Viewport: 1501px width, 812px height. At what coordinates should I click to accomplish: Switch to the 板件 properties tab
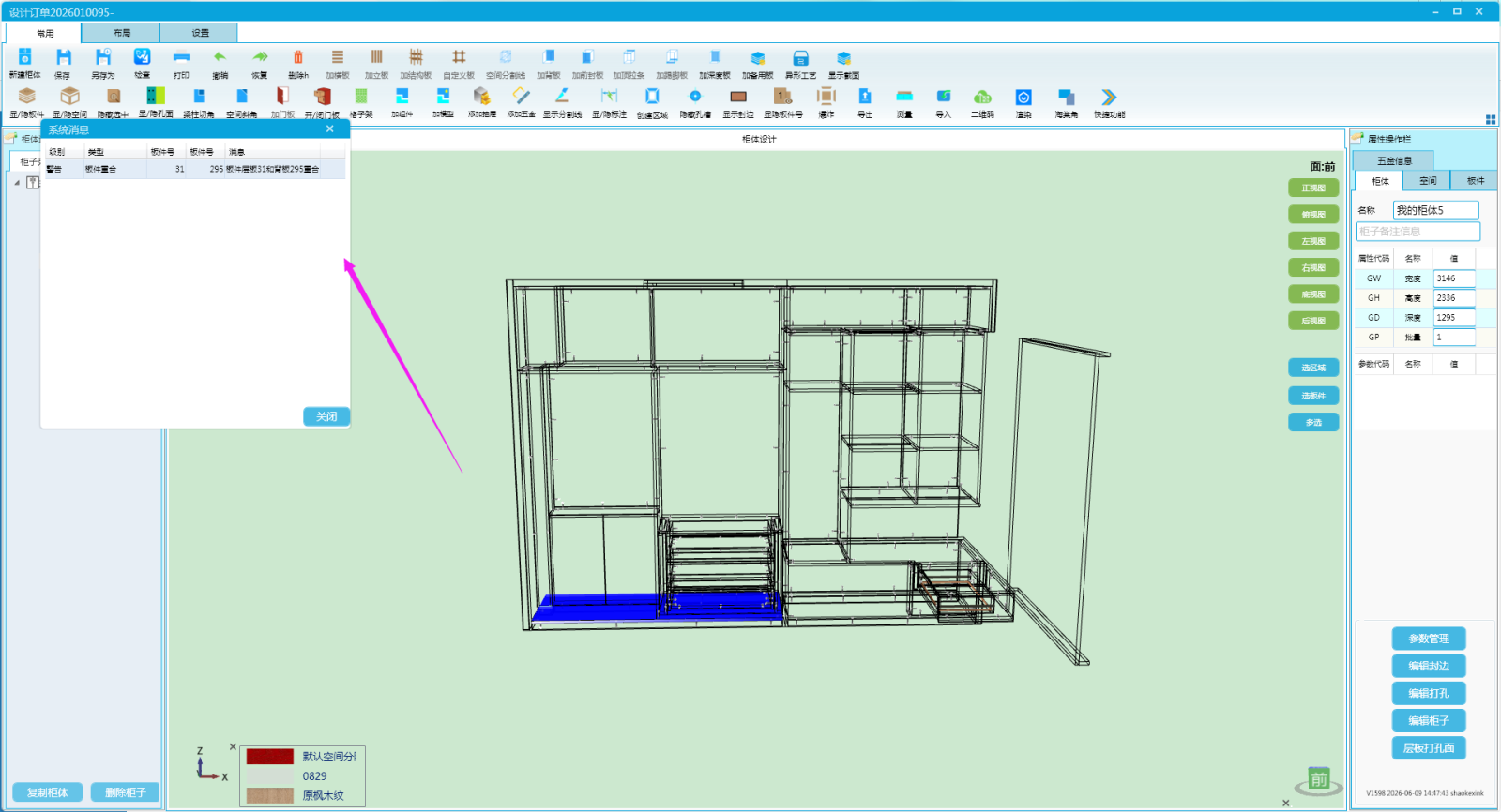click(x=1475, y=180)
